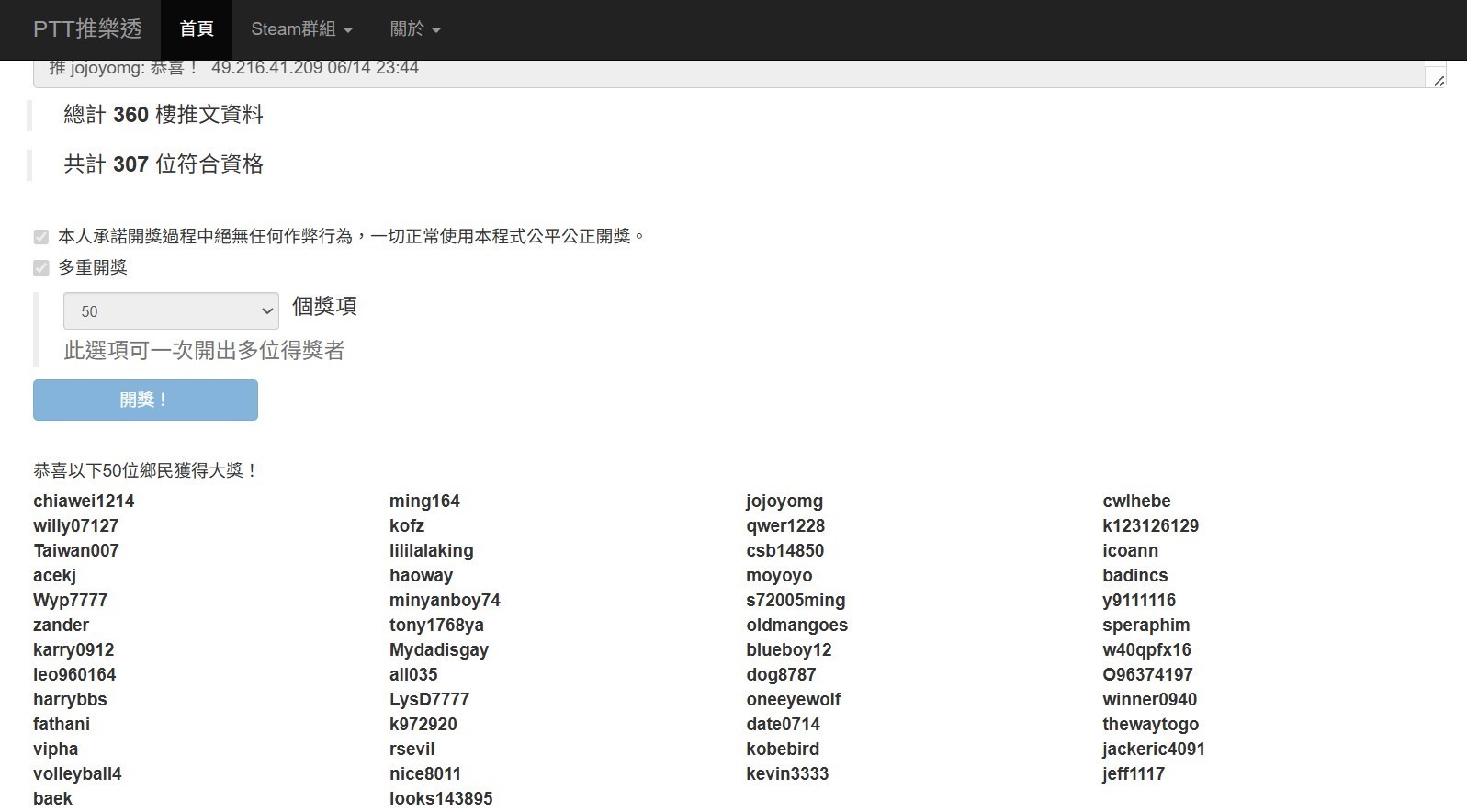Expand the 關於 dropdown menu
The image size is (1467, 812).
[x=415, y=29]
